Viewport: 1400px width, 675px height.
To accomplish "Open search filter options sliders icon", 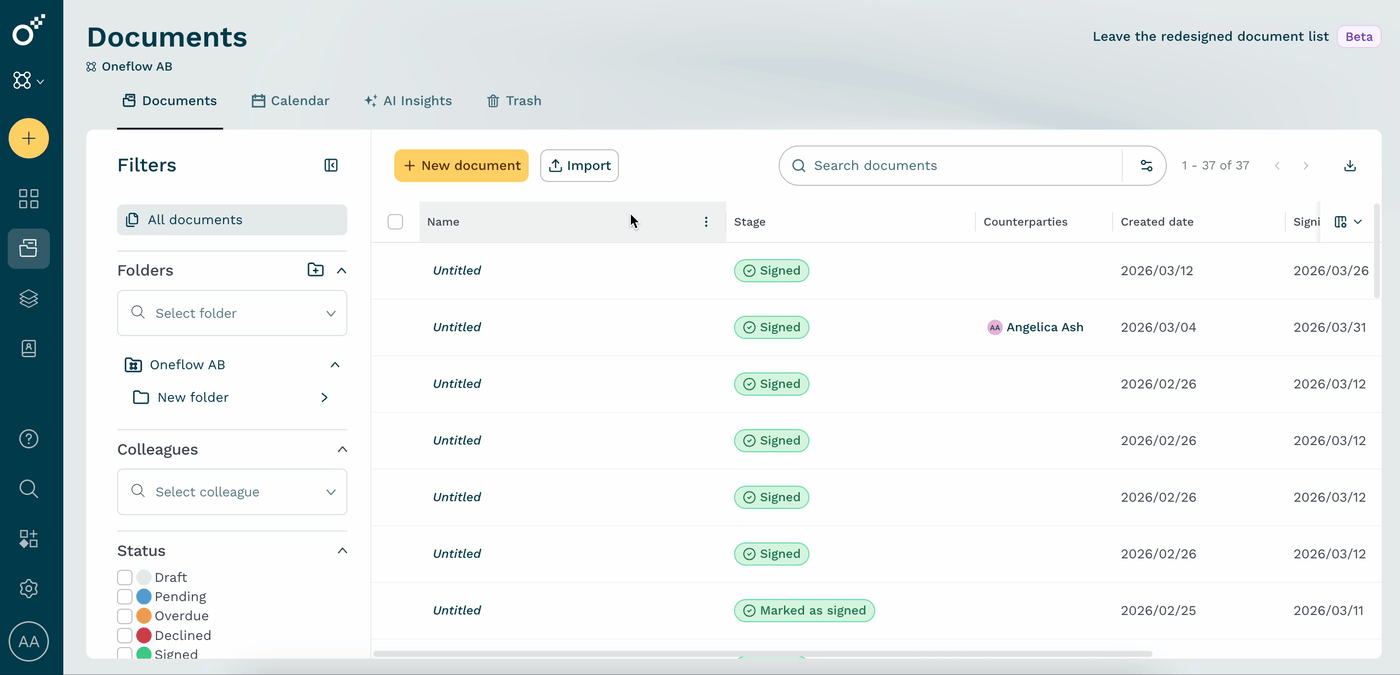I will [x=1146, y=166].
